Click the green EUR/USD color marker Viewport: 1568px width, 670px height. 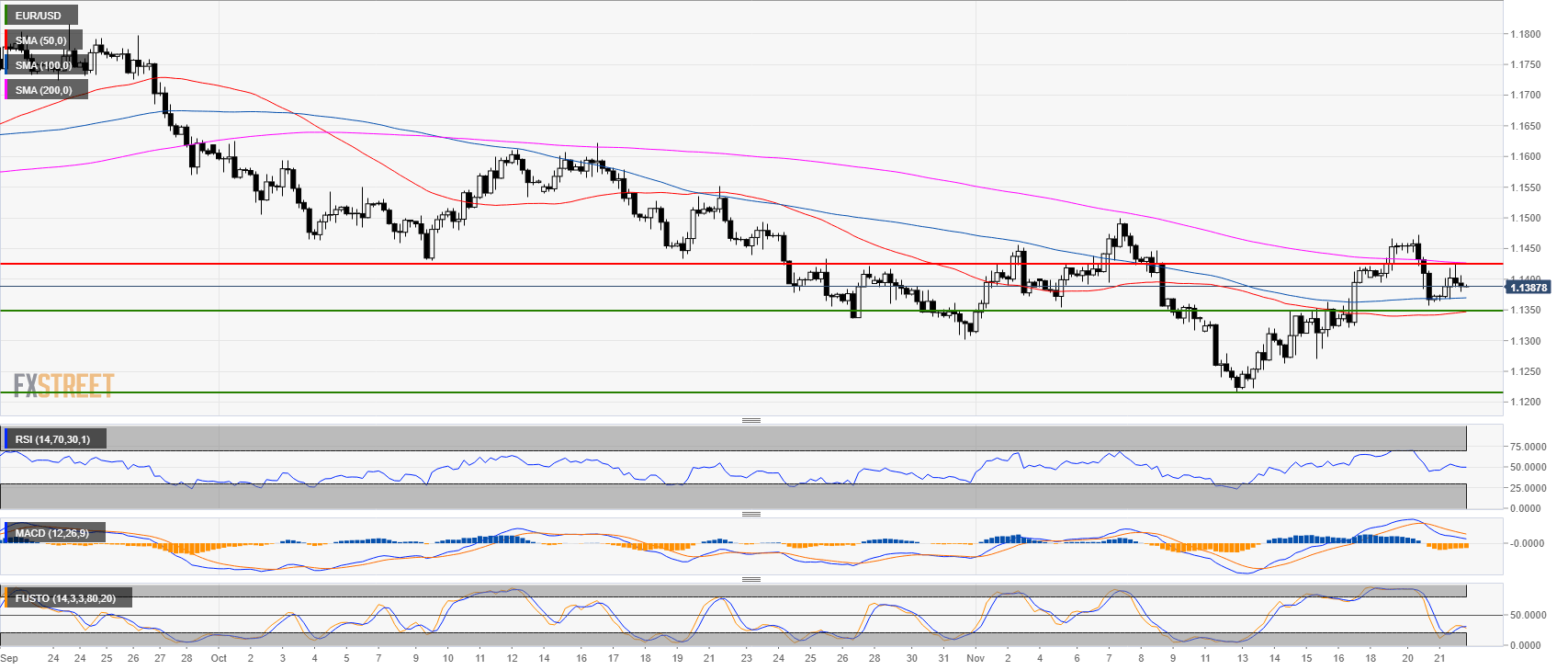6,16
